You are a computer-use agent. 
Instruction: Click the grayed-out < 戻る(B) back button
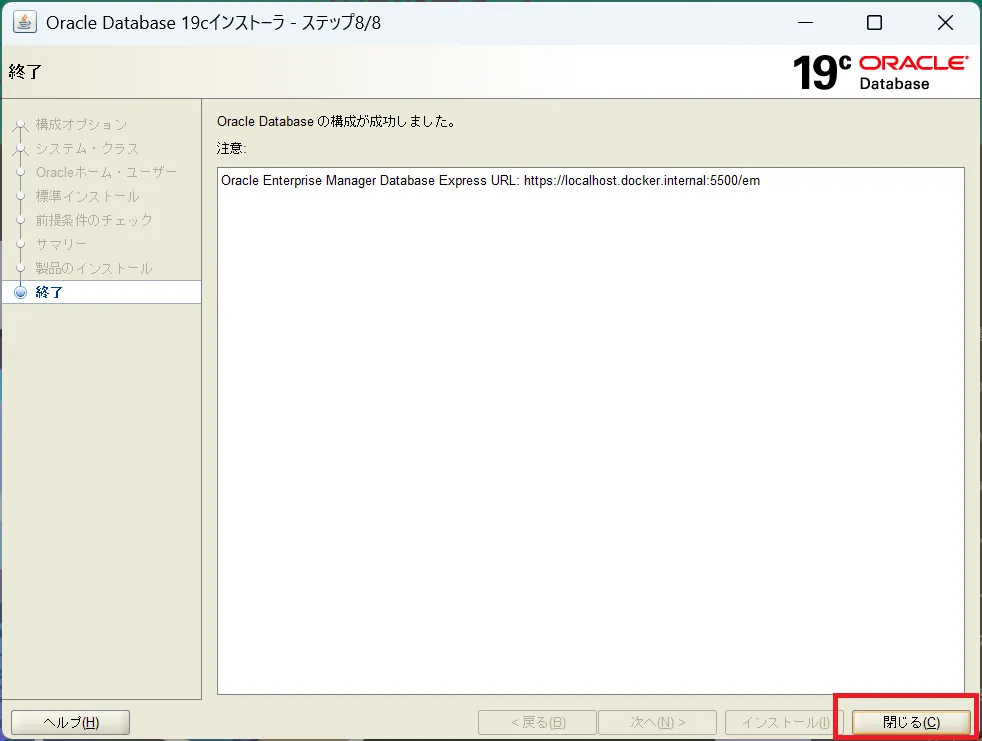pyautogui.click(x=537, y=722)
